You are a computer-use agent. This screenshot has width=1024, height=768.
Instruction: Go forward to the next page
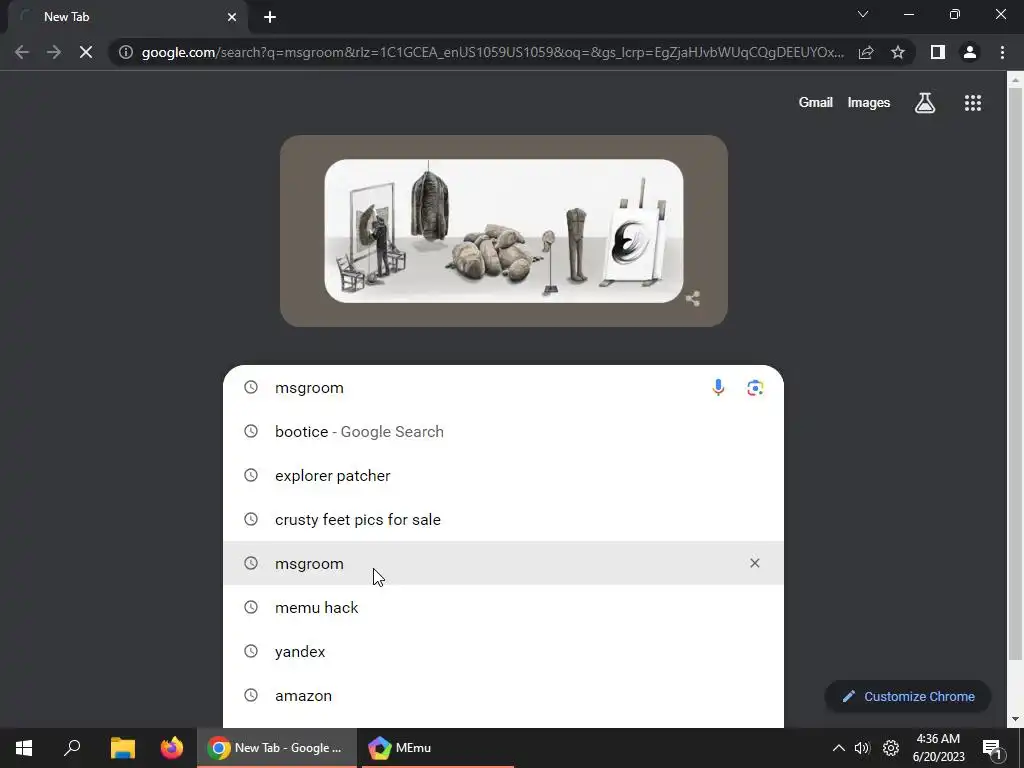coord(54,52)
